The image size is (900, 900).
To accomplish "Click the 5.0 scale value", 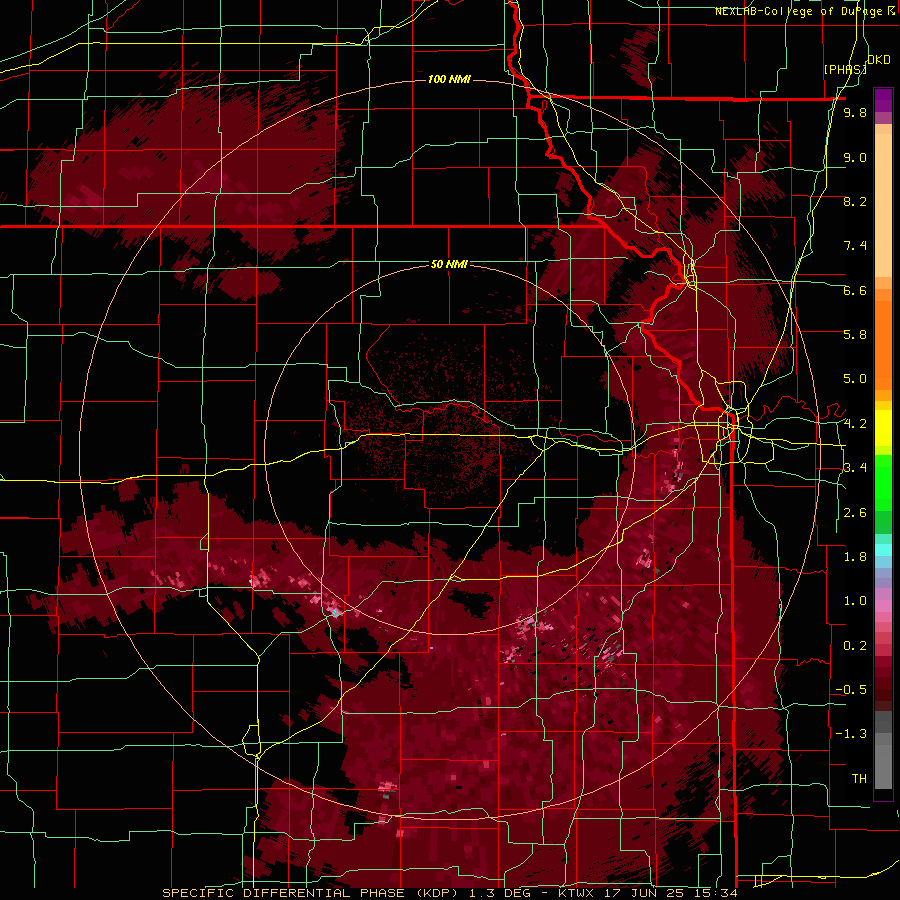I will [x=855, y=379].
